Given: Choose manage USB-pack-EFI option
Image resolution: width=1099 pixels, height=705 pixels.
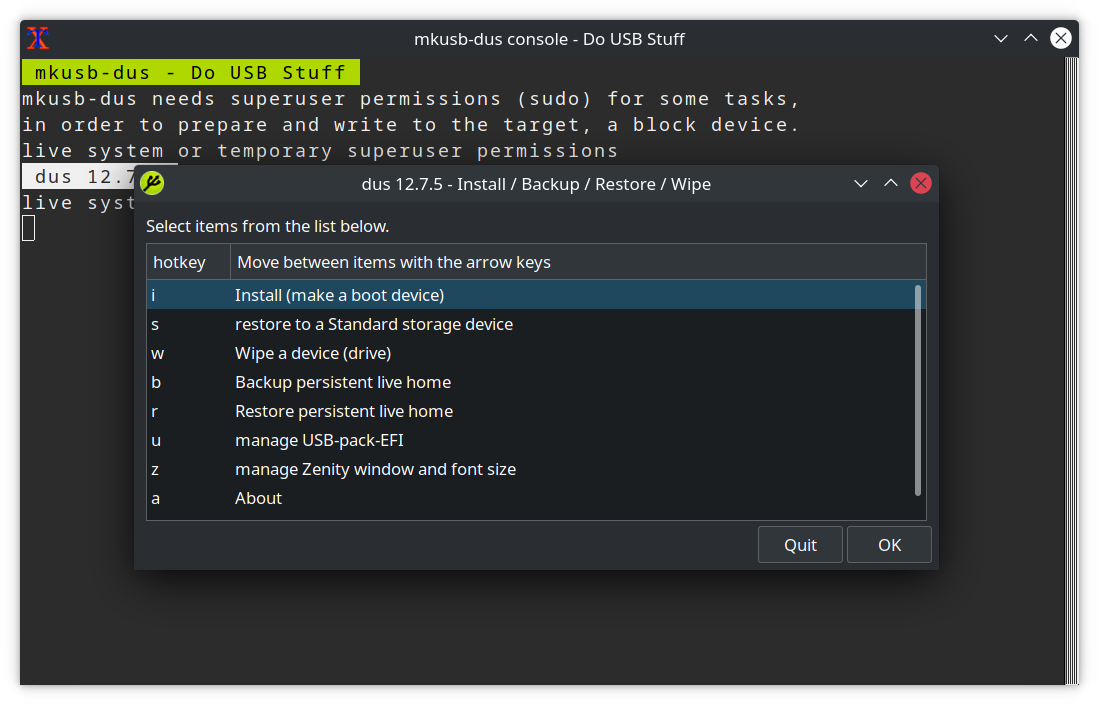Looking at the screenshot, I should point(318,440).
